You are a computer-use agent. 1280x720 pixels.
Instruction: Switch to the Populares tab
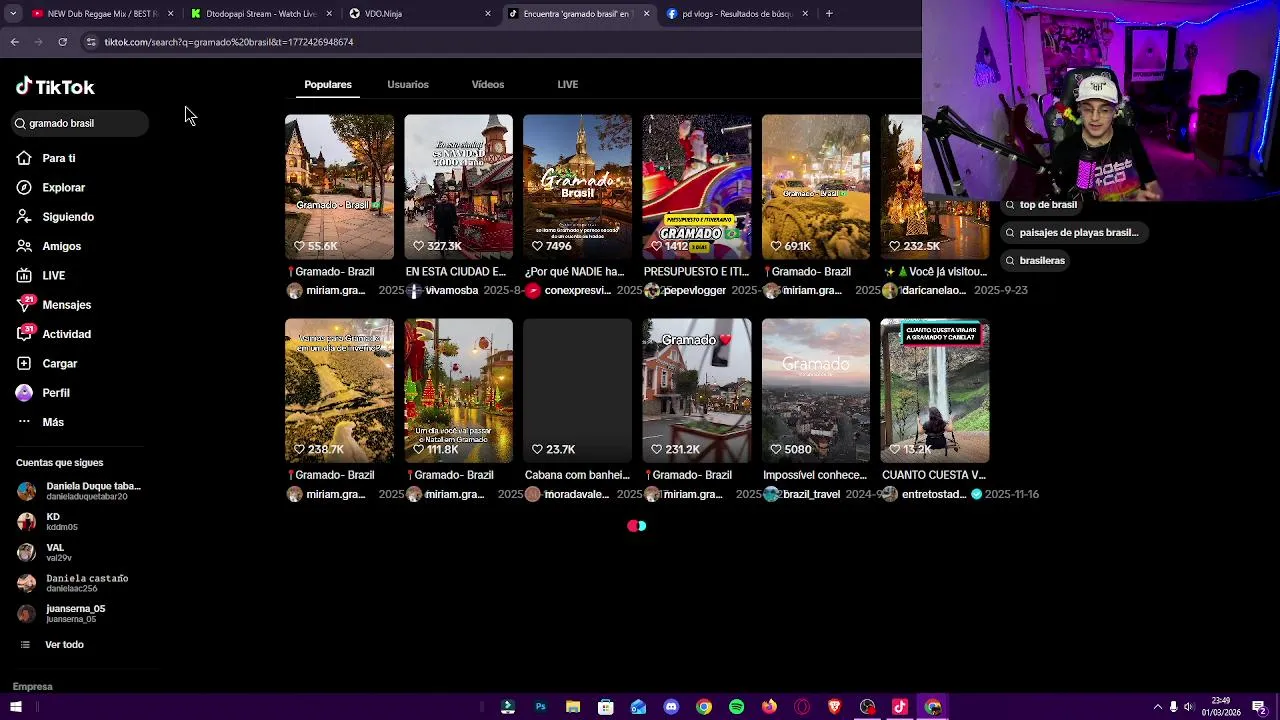[328, 85]
